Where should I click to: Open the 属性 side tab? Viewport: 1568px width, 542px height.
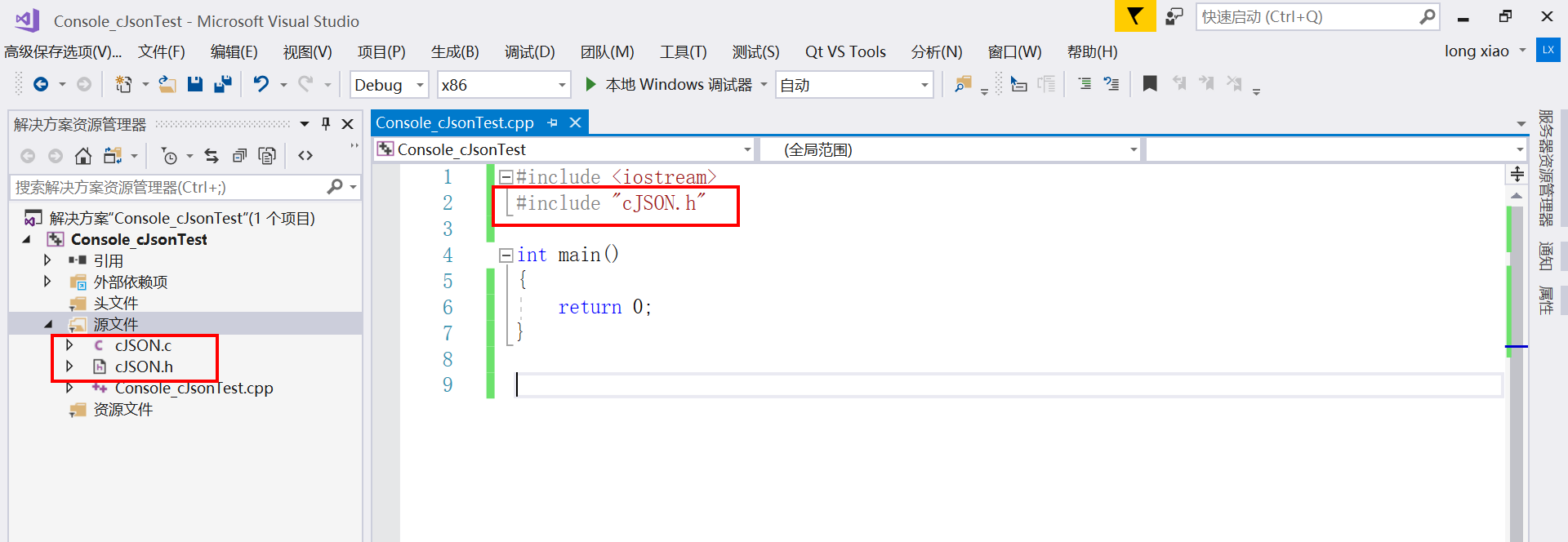(x=1546, y=300)
